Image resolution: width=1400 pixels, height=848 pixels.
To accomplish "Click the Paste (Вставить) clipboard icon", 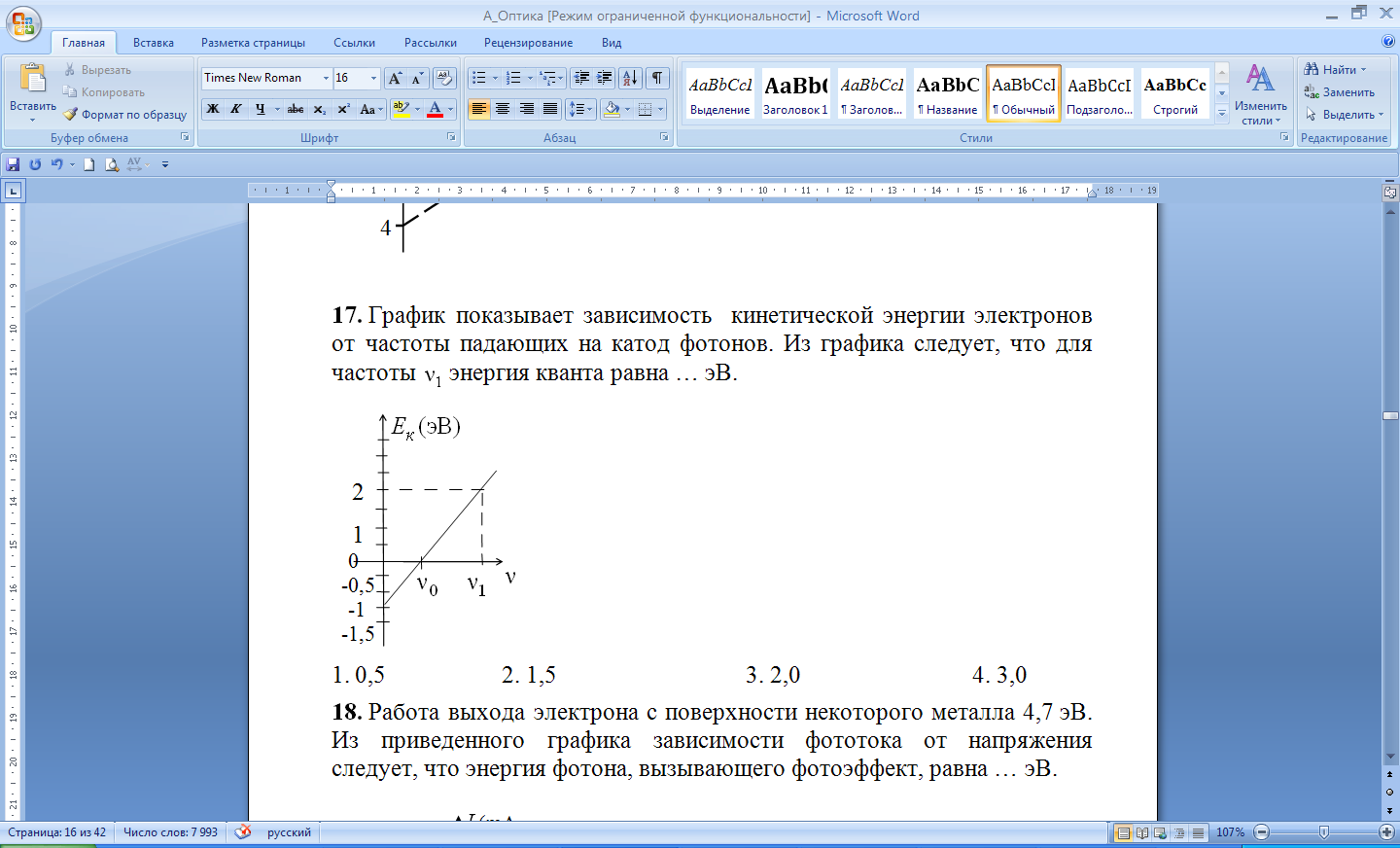I will [x=33, y=79].
